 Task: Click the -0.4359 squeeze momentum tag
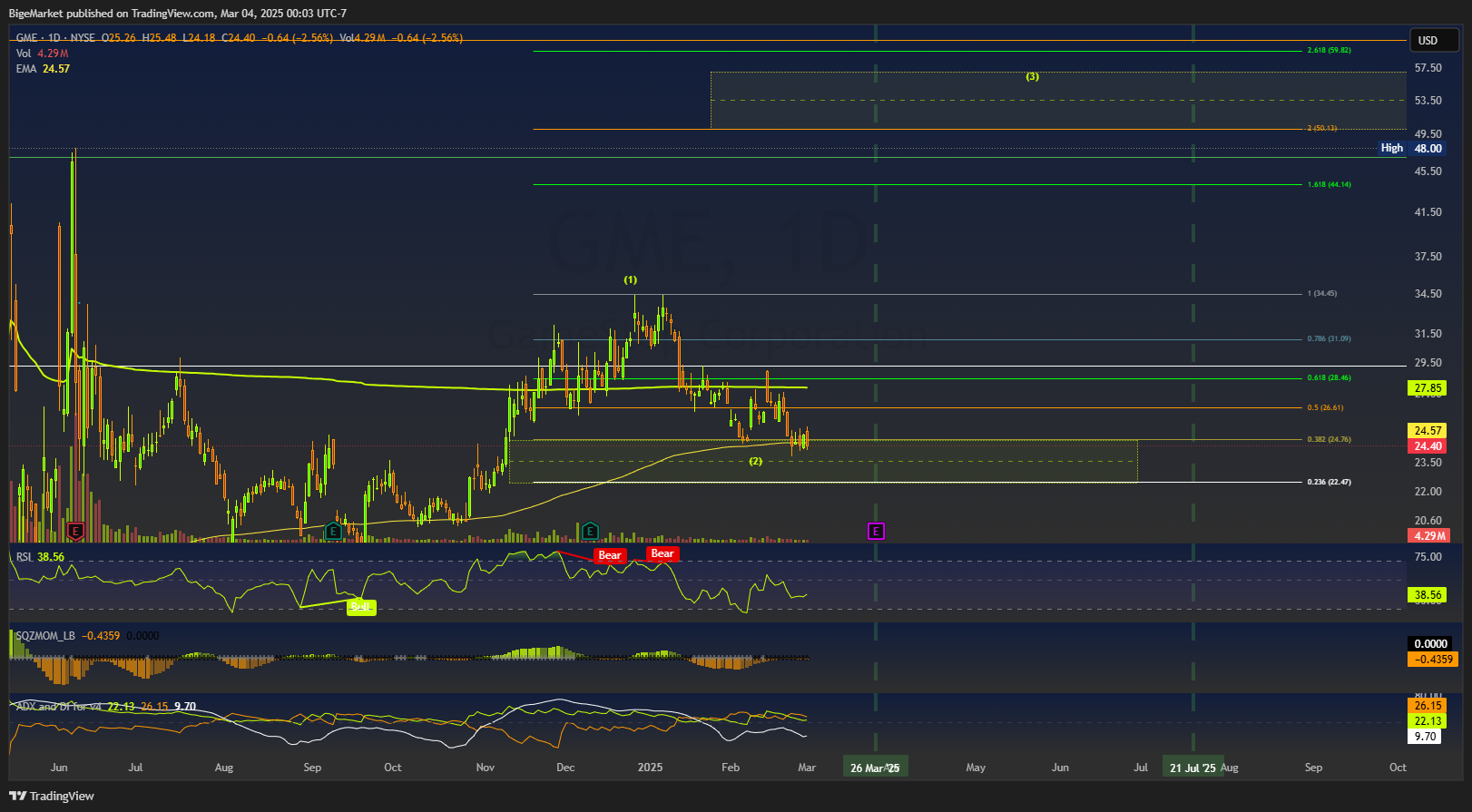pos(1433,660)
